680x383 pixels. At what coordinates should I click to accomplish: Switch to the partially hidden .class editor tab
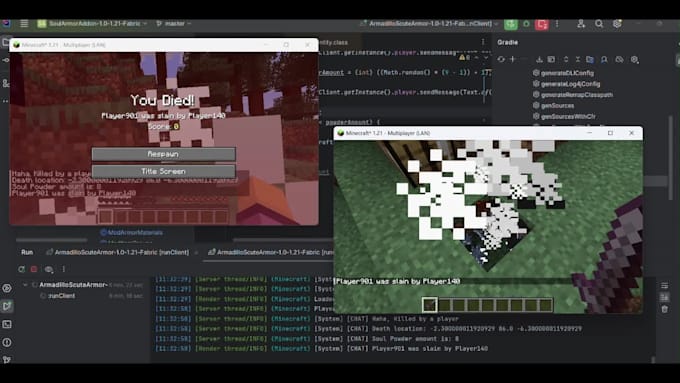click(x=334, y=43)
